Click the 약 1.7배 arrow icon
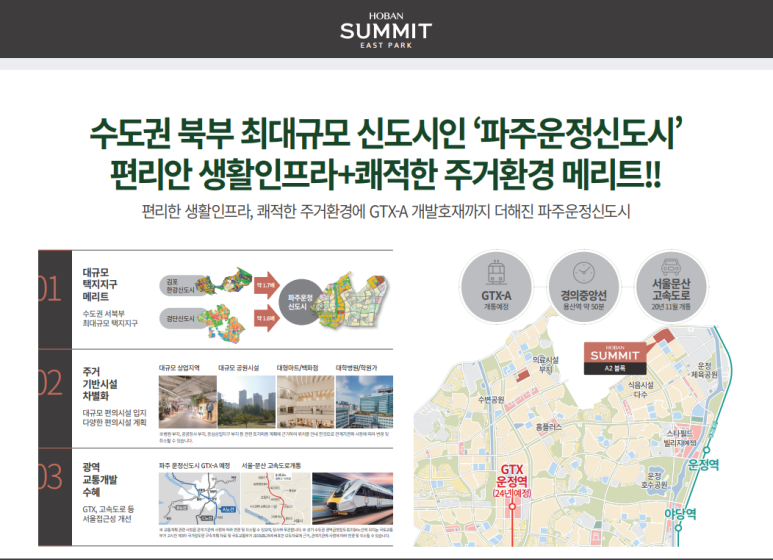Image resolution: width=773 pixels, height=560 pixels. click(x=267, y=285)
